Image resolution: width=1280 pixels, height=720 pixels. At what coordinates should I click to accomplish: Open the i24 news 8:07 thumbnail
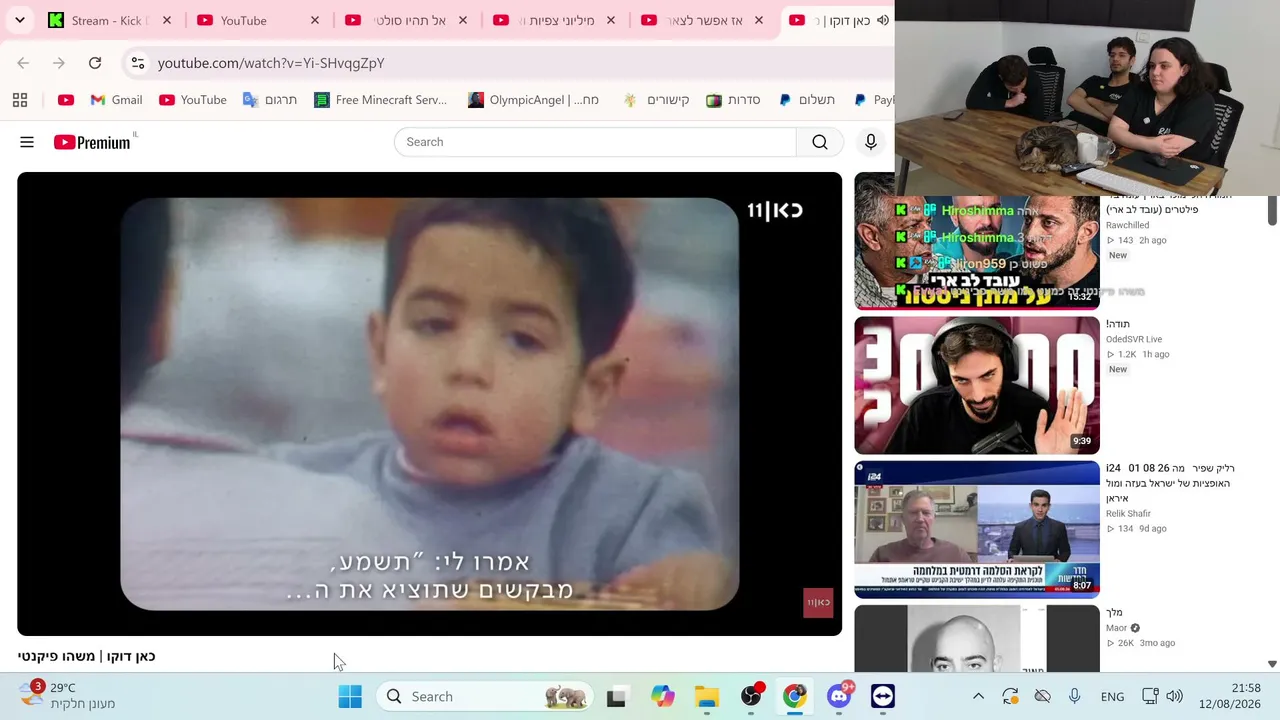coord(977,529)
